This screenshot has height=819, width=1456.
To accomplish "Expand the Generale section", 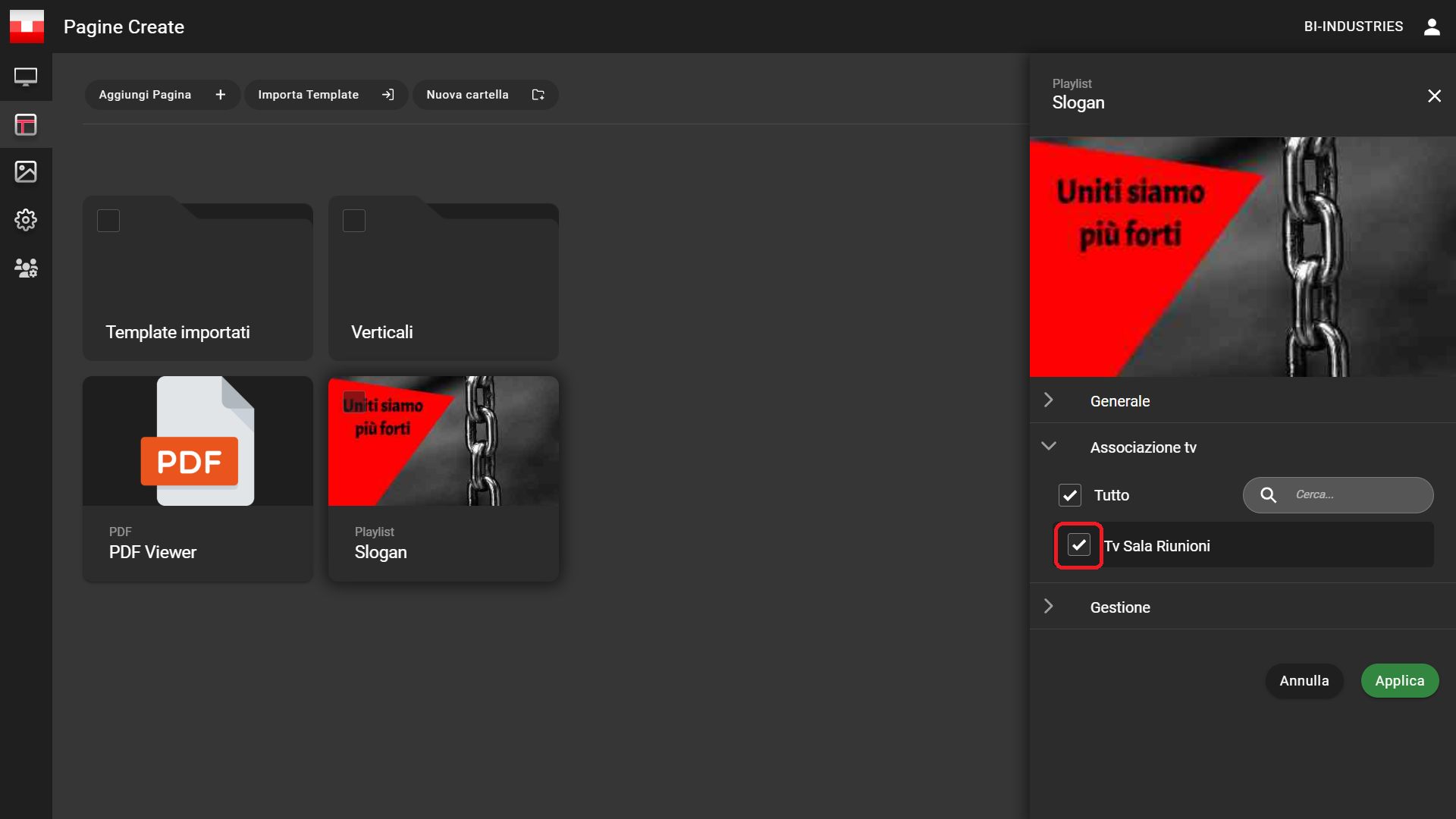I will coord(1120,401).
